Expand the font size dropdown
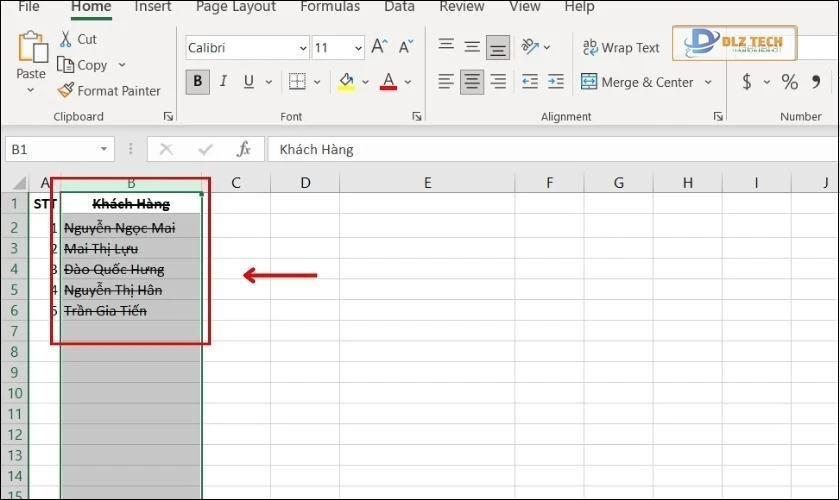Image resolution: width=840 pixels, height=500 pixels. pyautogui.click(x=358, y=48)
